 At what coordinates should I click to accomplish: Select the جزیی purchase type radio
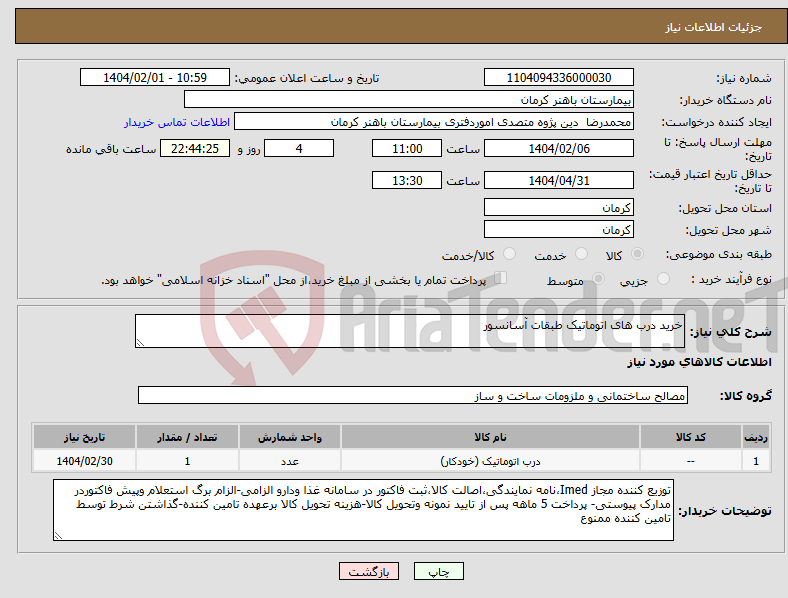(663, 278)
